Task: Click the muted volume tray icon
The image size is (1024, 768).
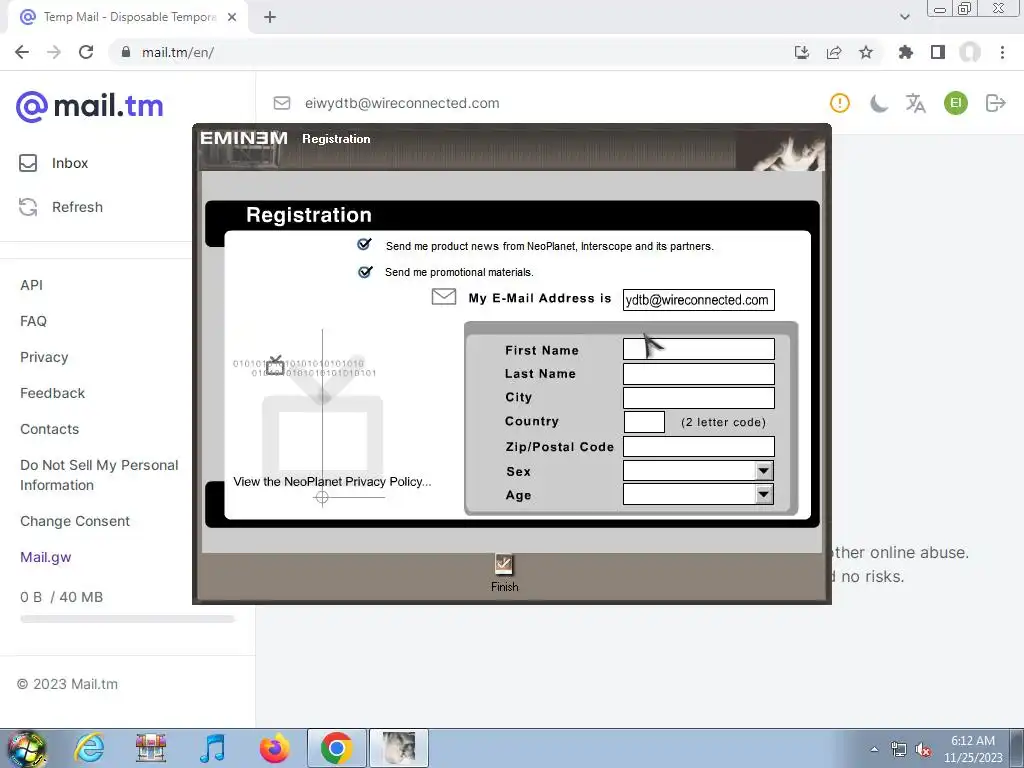Action: 923,750
